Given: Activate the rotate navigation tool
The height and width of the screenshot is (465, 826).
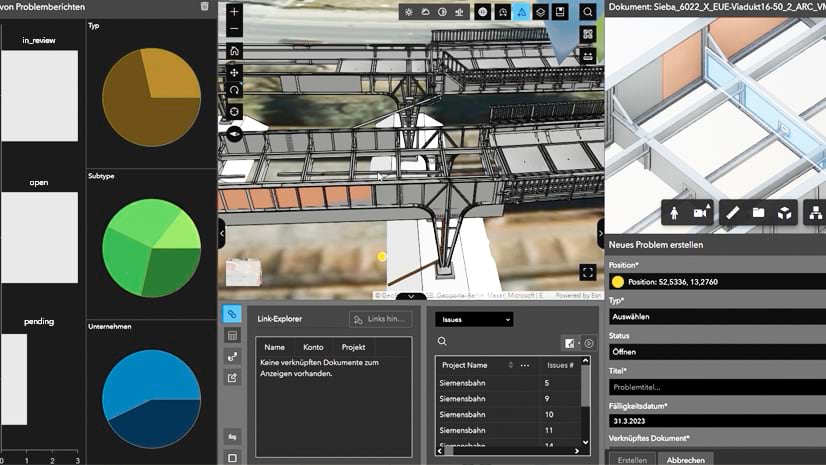Looking at the screenshot, I should [234, 90].
